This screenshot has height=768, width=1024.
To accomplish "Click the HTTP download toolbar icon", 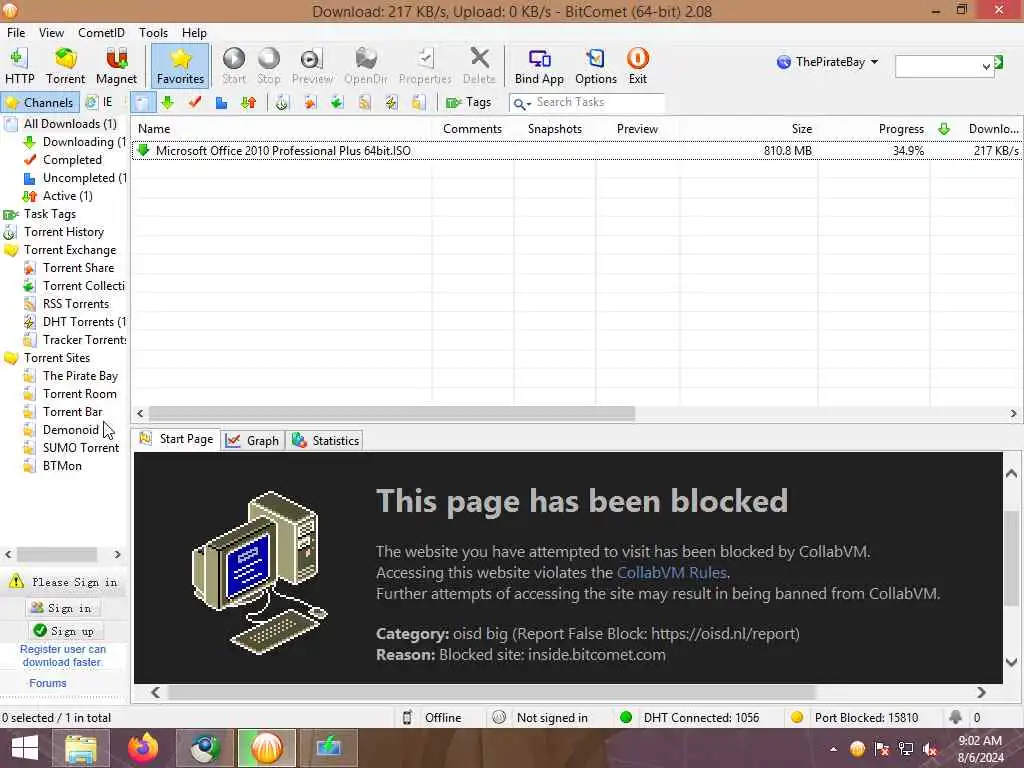I will click(x=20, y=66).
